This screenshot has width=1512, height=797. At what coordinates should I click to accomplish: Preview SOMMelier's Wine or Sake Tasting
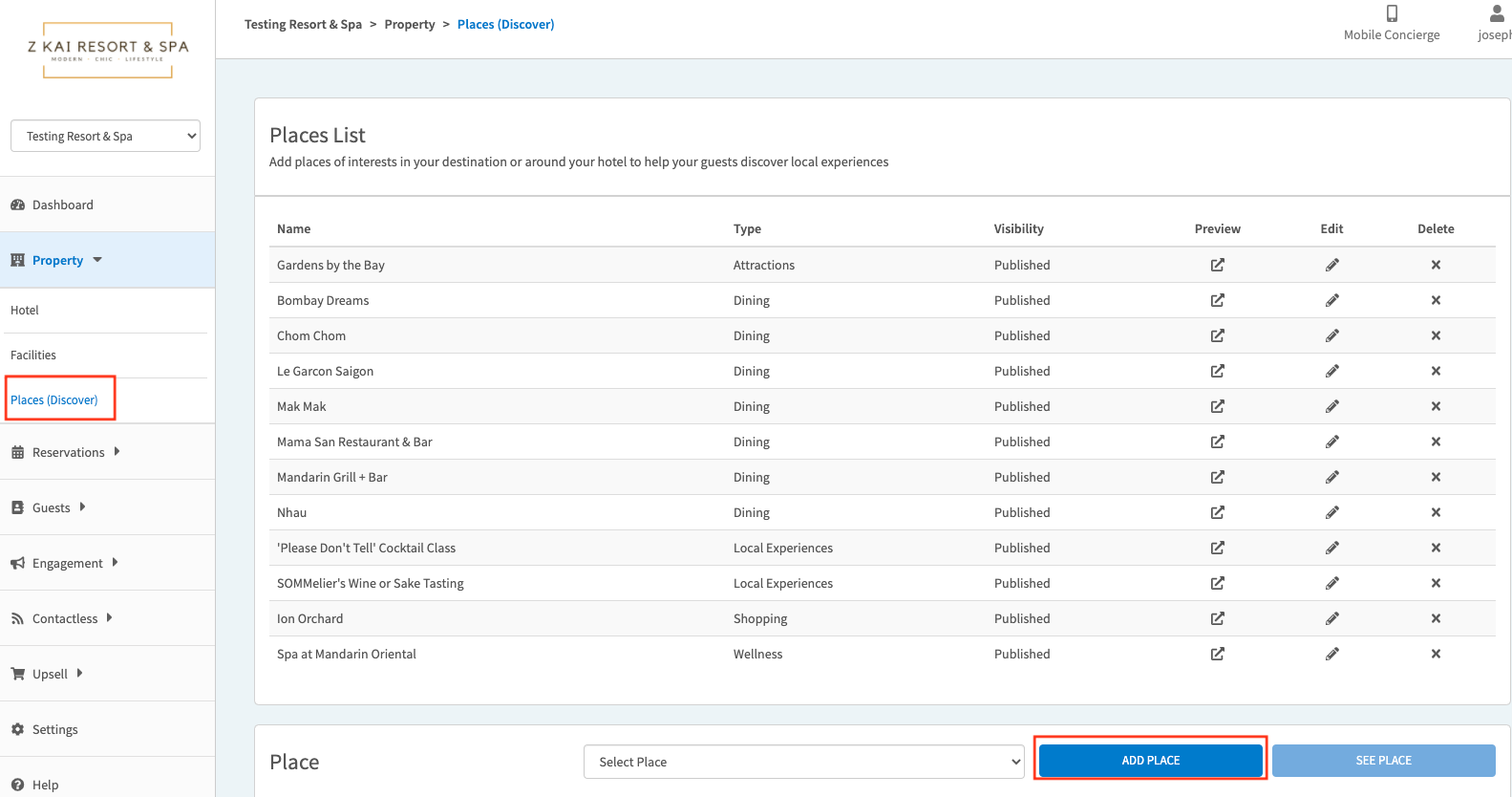click(1217, 583)
